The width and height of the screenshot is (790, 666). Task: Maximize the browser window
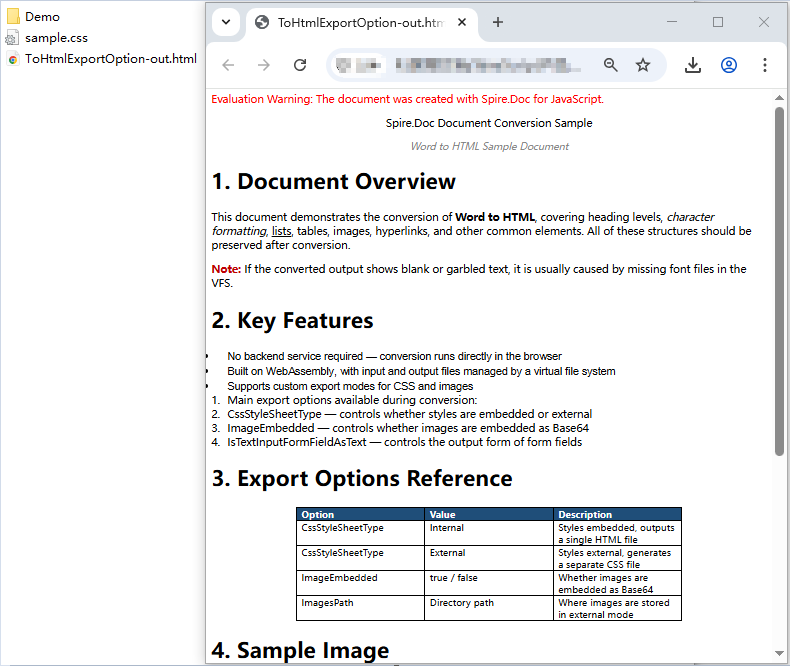pos(718,22)
